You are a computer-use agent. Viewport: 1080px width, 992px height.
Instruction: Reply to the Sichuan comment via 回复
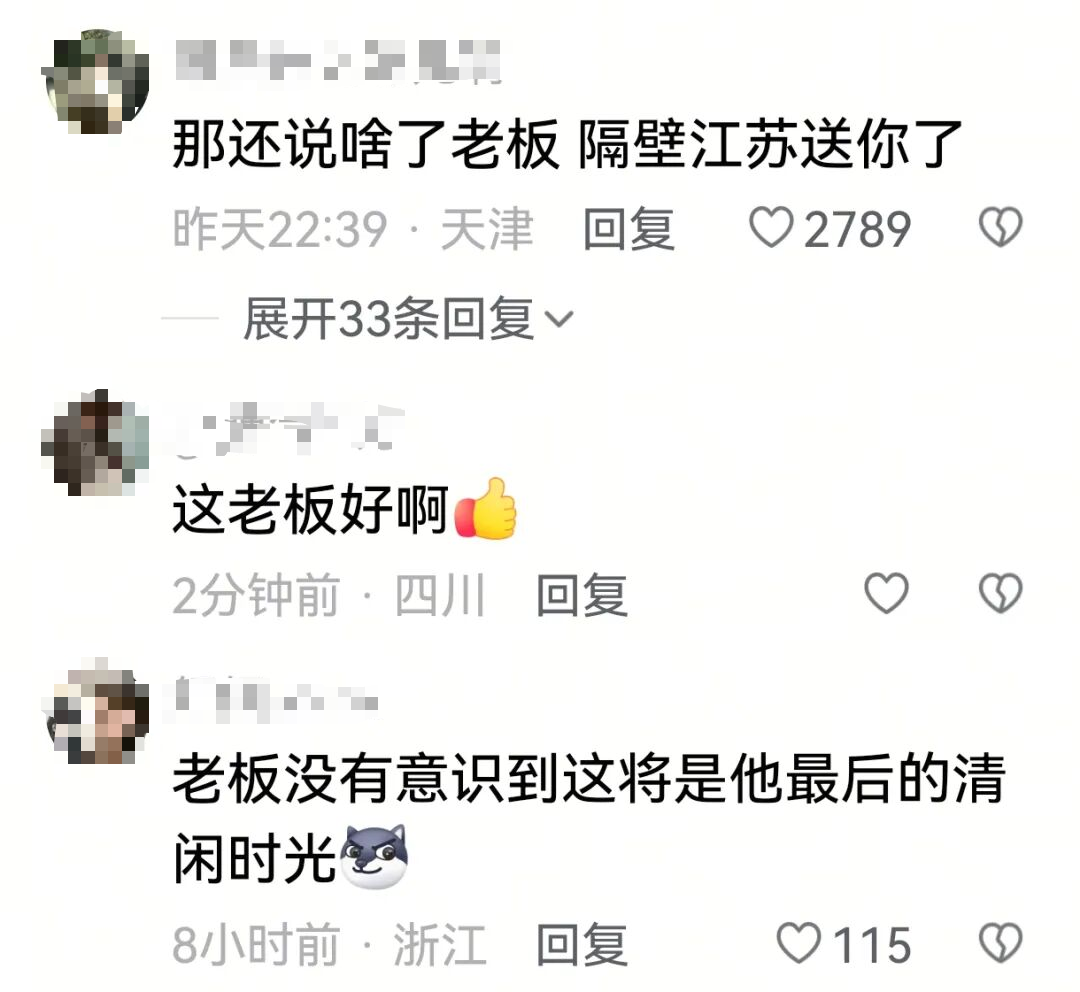point(582,595)
